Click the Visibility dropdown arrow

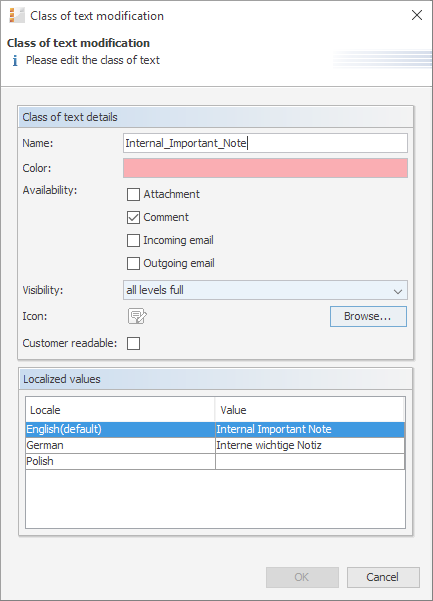point(398,291)
